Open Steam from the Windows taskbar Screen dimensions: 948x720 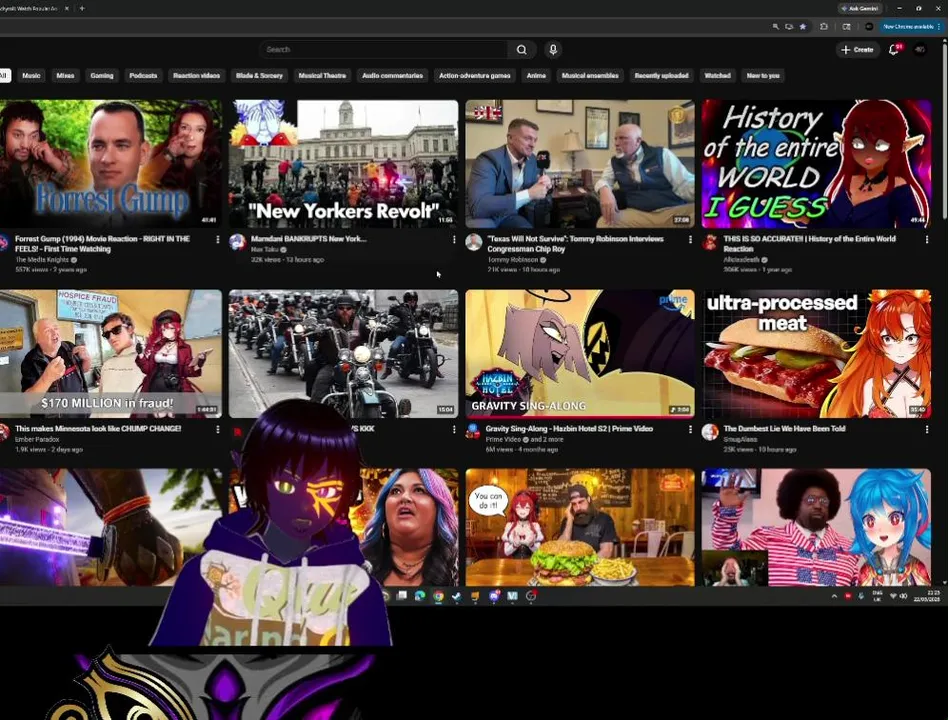456,596
